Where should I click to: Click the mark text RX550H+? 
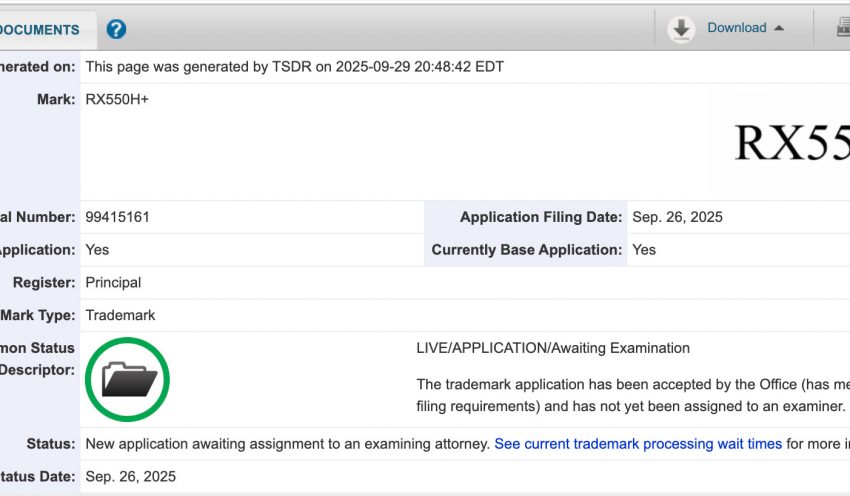[x=117, y=100]
